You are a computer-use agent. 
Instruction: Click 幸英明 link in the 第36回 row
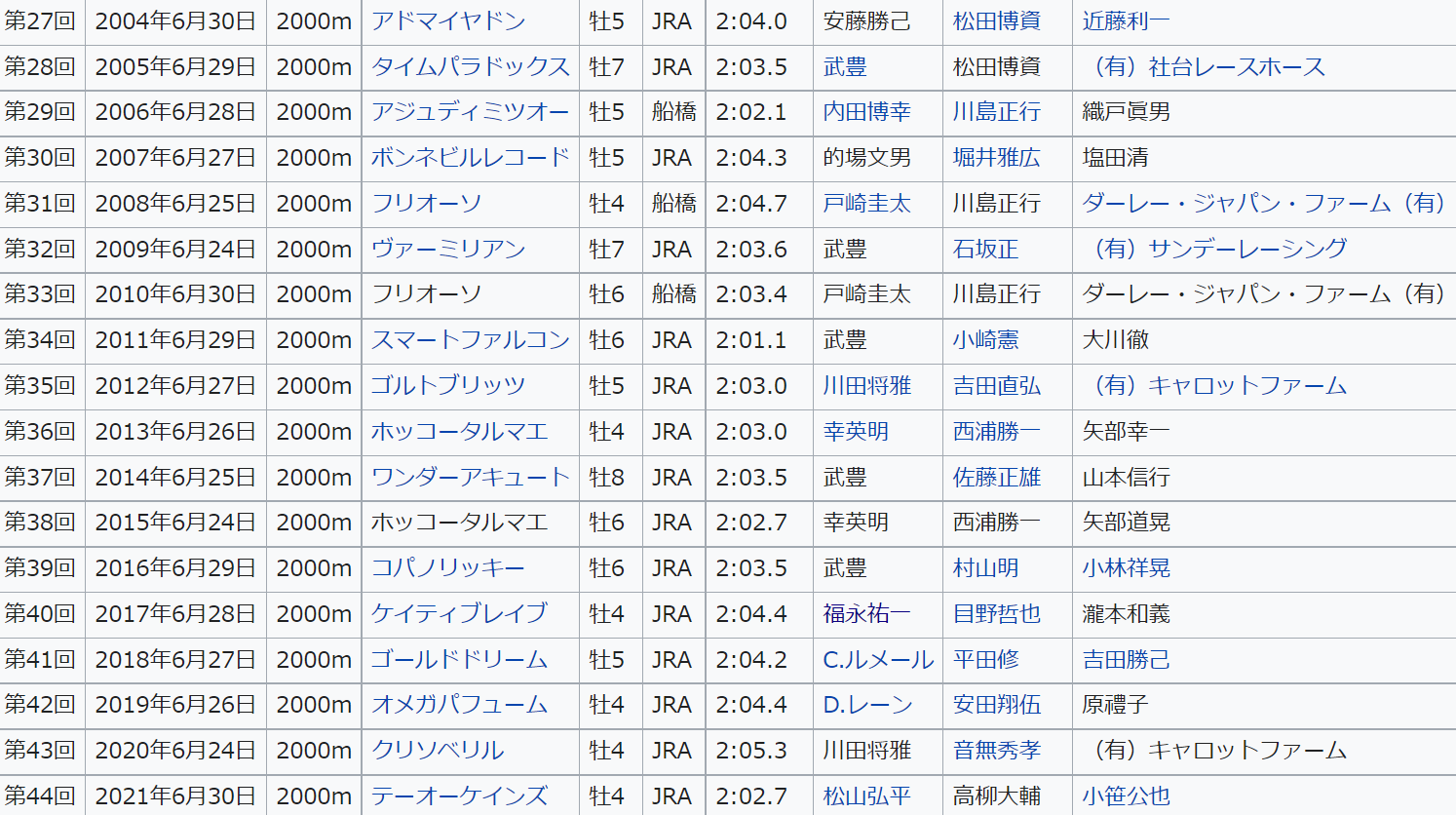(856, 431)
